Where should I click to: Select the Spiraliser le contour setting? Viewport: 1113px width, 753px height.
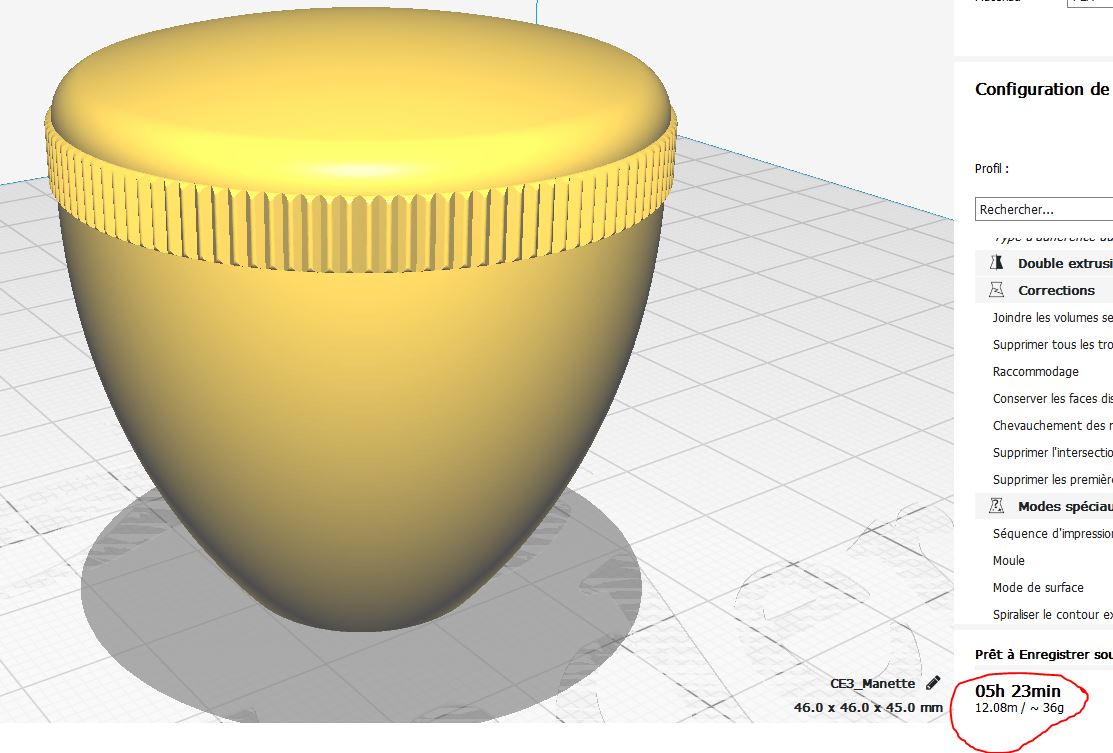pyautogui.click(x=1052, y=615)
